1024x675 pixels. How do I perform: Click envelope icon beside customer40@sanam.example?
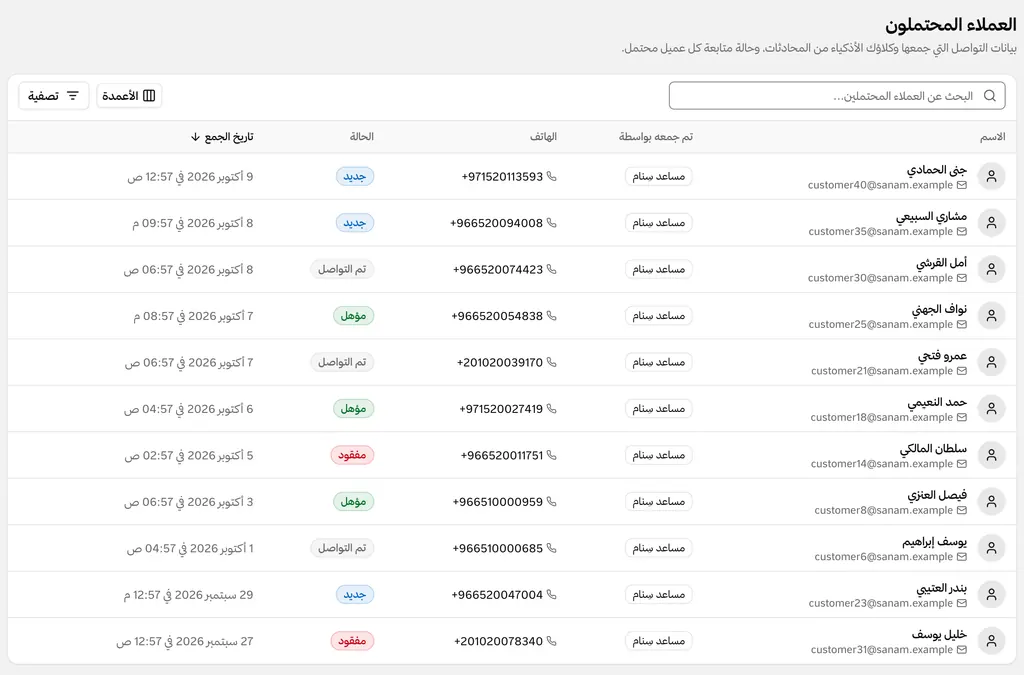click(x=962, y=185)
